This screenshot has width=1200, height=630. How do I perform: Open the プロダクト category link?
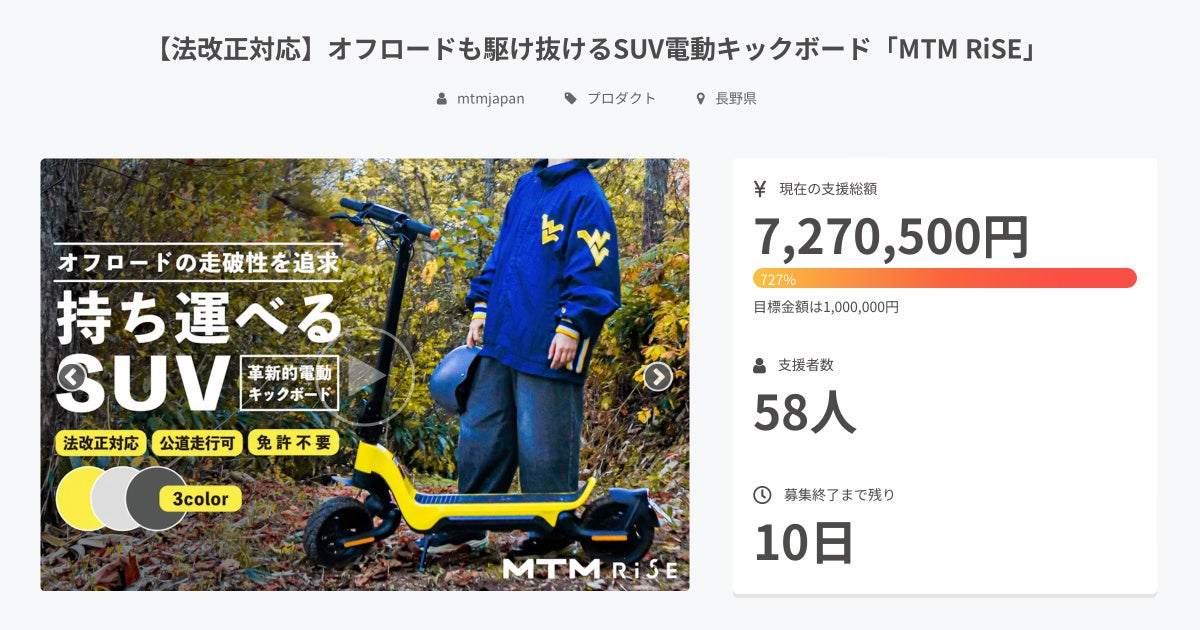point(621,99)
